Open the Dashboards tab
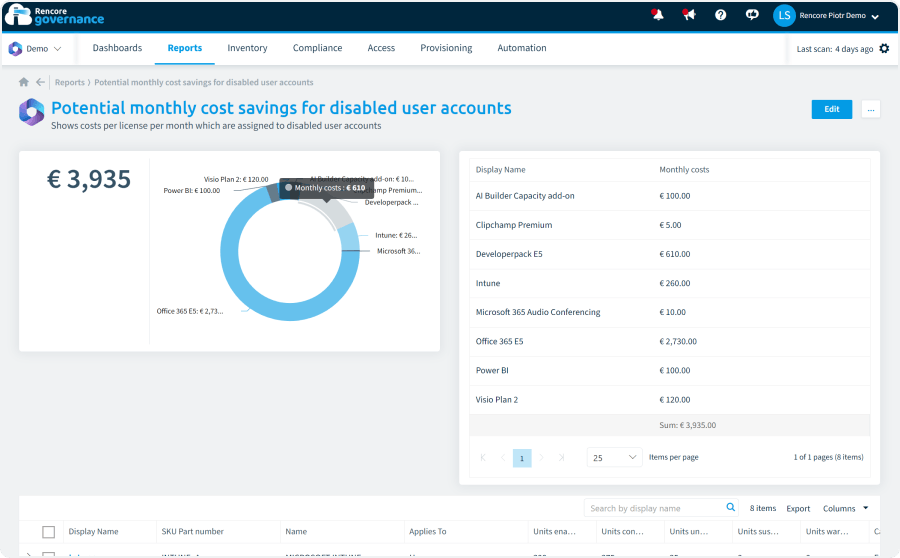 pos(117,48)
